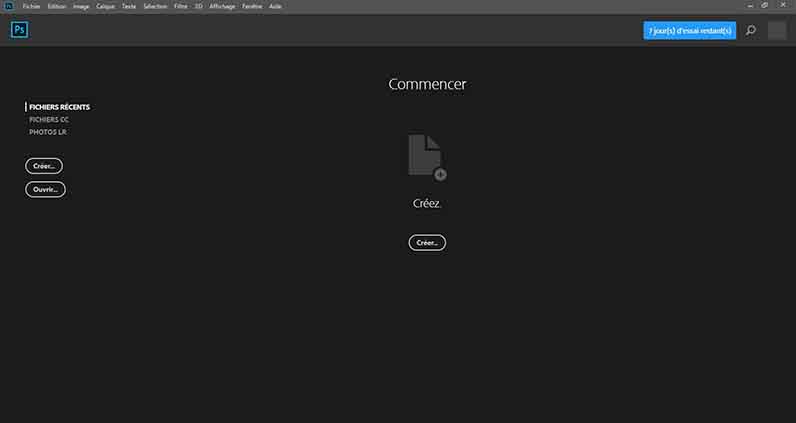Image resolution: width=796 pixels, height=423 pixels.
Task: Click the gray profile square at top right
Action: (777, 30)
